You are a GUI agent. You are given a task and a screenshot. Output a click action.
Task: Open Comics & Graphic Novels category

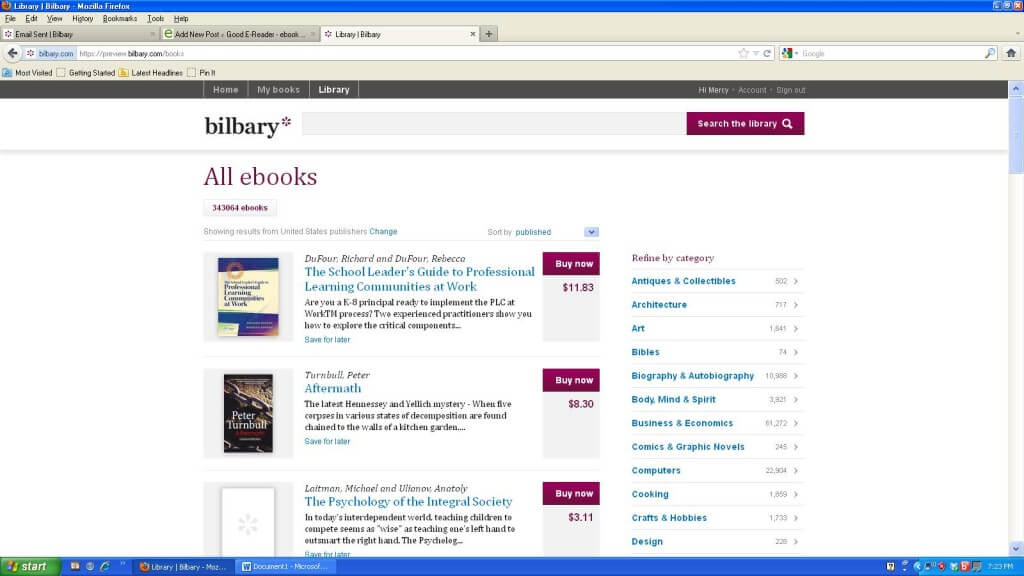tap(688, 447)
